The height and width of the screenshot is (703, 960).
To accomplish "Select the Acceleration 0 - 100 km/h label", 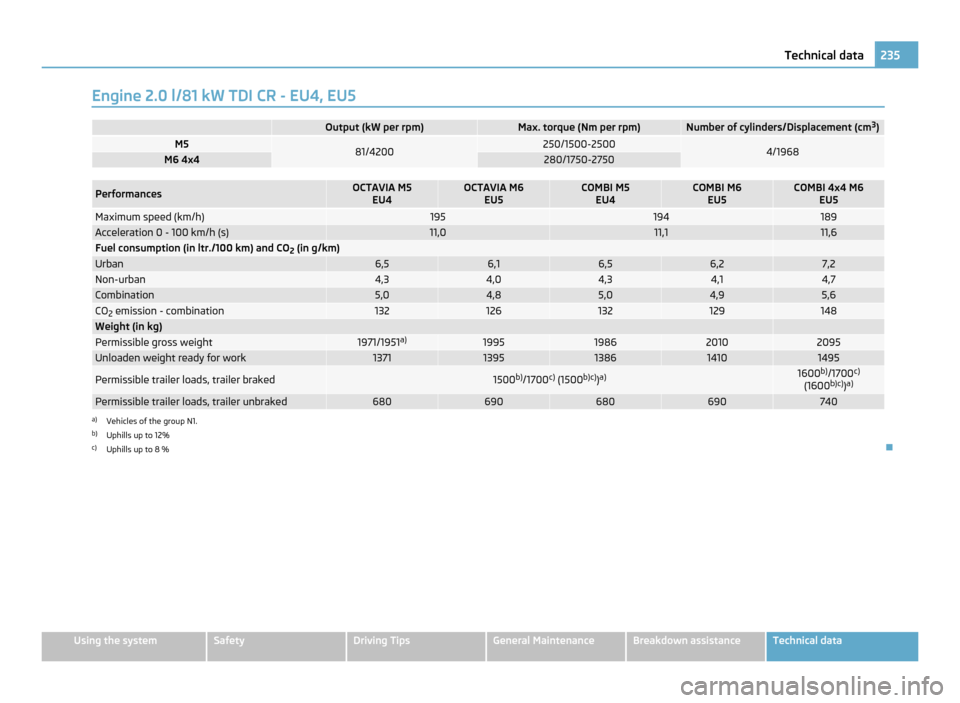I will [x=162, y=233].
